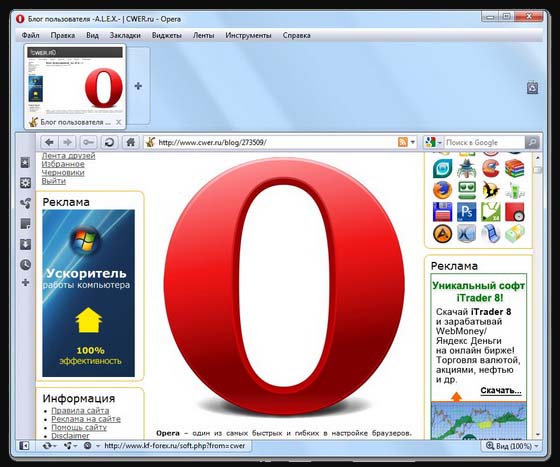Click the Поиск в Google search field
560x467 pixels.
484,142
